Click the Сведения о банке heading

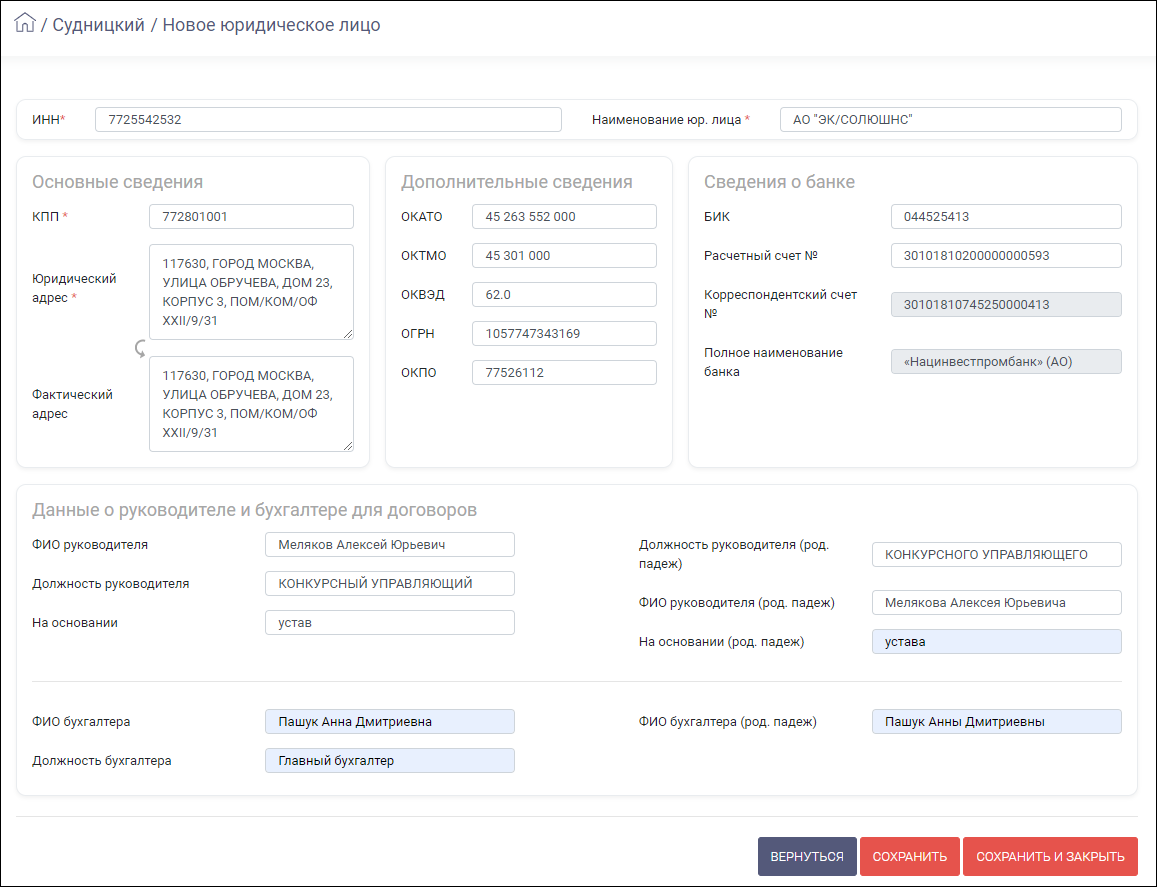(x=779, y=182)
